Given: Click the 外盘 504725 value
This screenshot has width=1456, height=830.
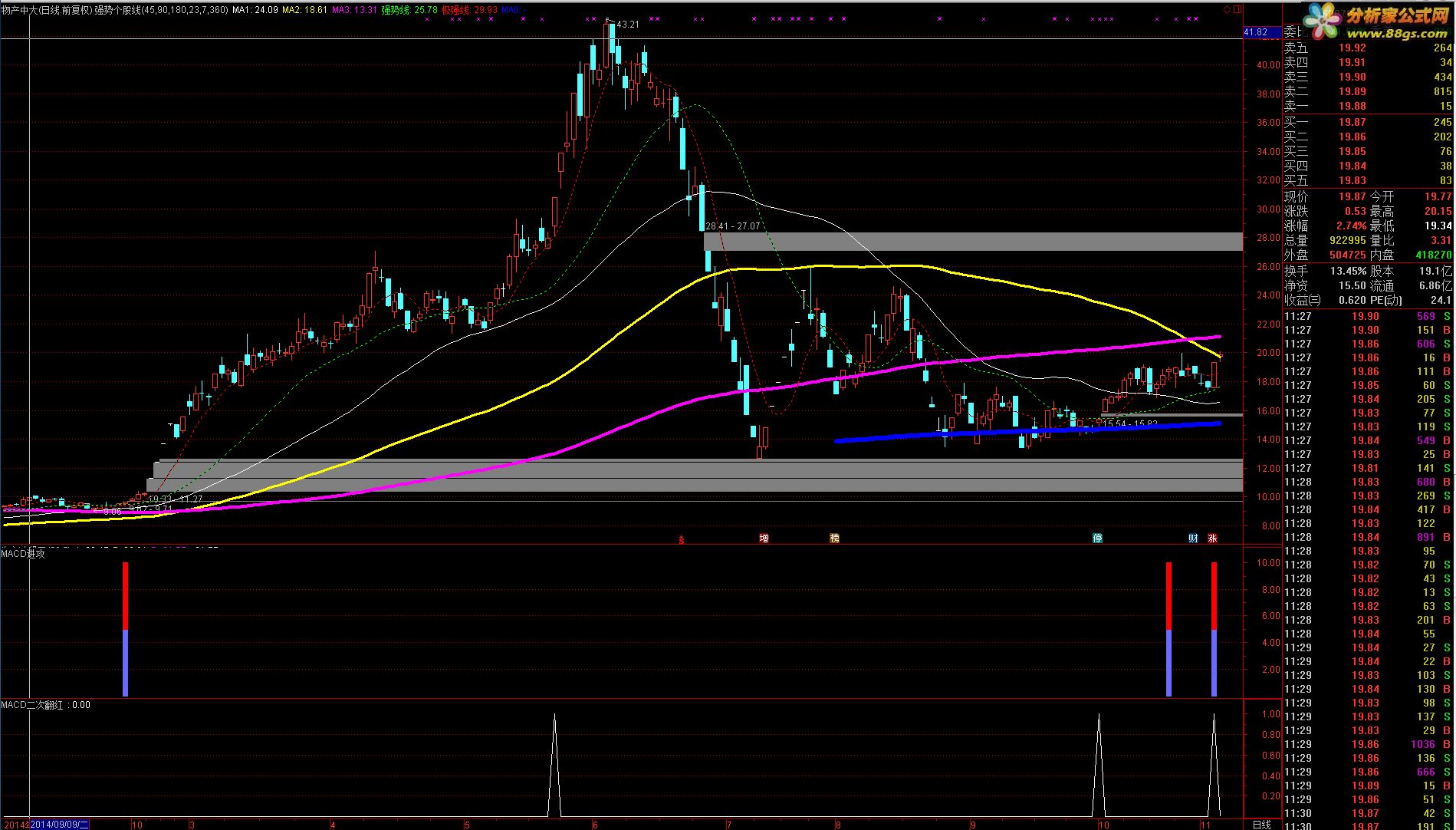Looking at the screenshot, I should pos(1347,255).
